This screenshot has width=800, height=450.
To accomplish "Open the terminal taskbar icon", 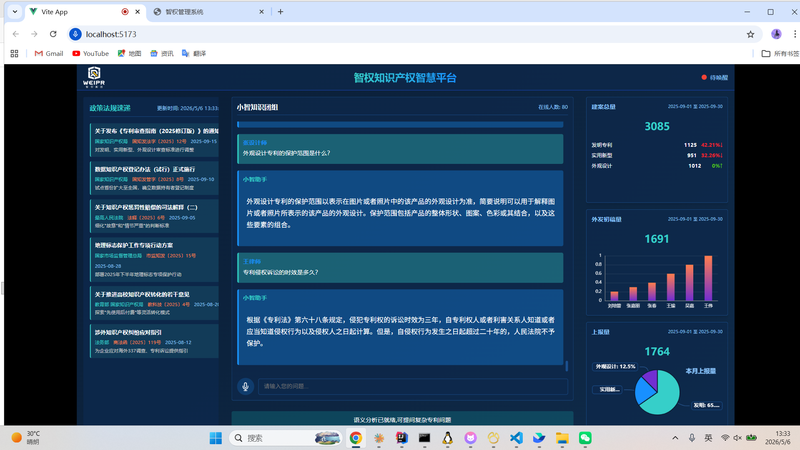I will click(x=424, y=438).
